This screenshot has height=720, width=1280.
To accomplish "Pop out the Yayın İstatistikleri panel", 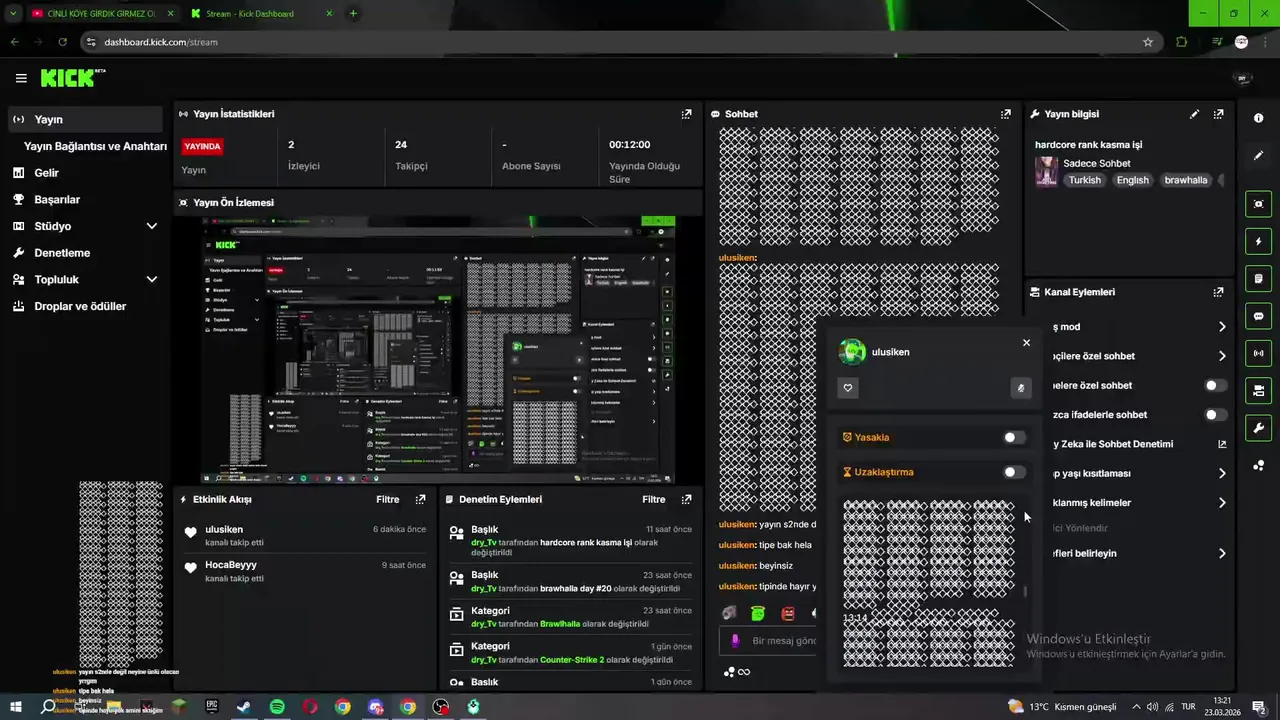I will tap(686, 114).
